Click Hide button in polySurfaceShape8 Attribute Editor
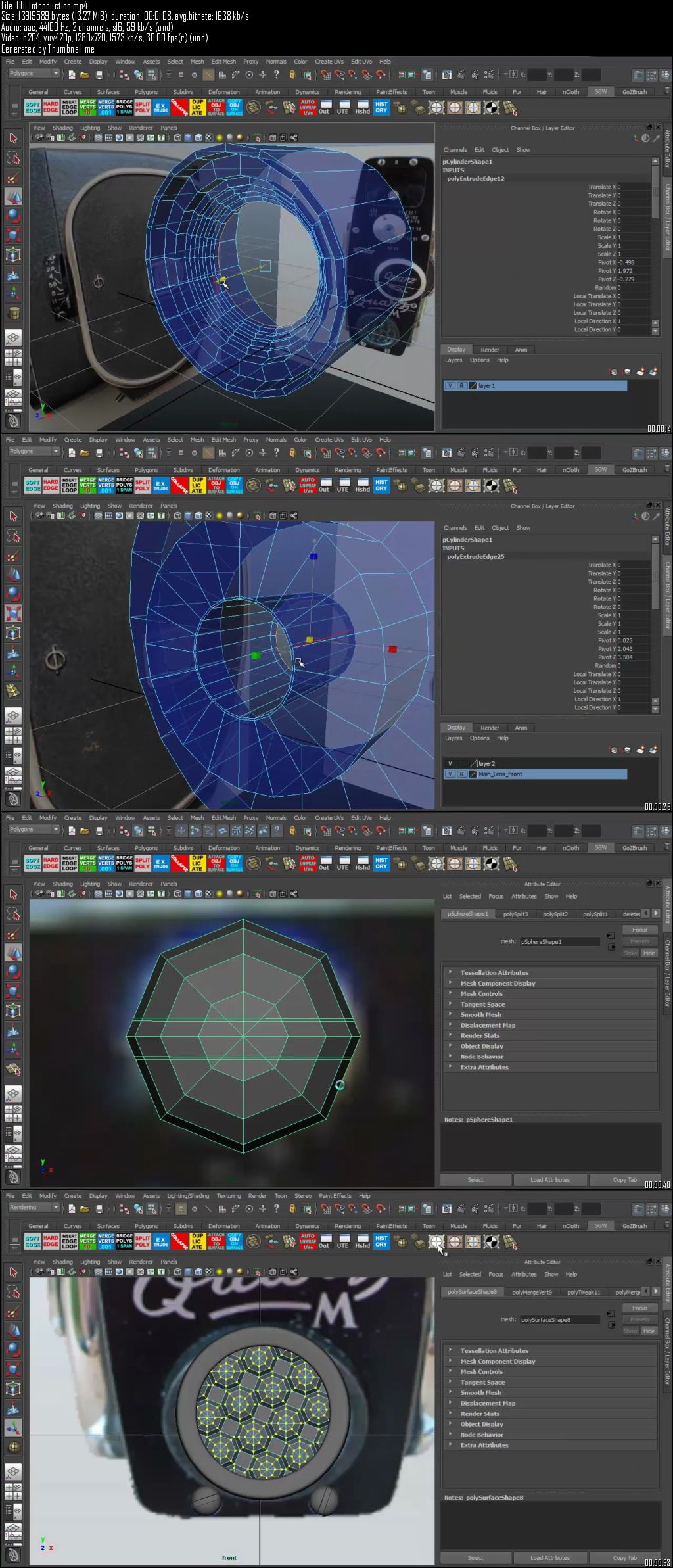This screenshot has width=673, height=1568. pos(649,1331)
